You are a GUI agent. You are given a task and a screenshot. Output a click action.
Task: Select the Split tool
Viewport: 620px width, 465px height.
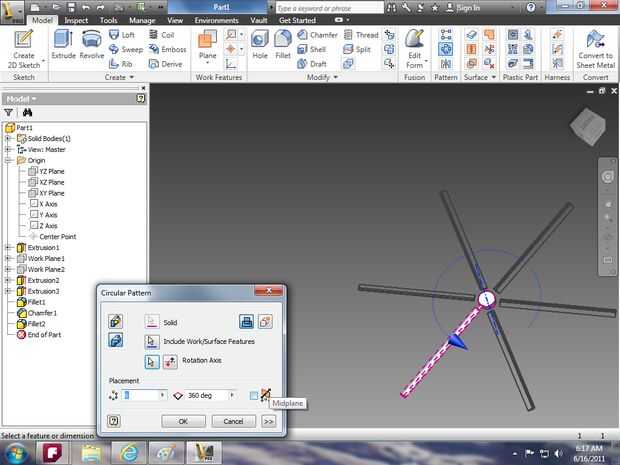[357, 49]
